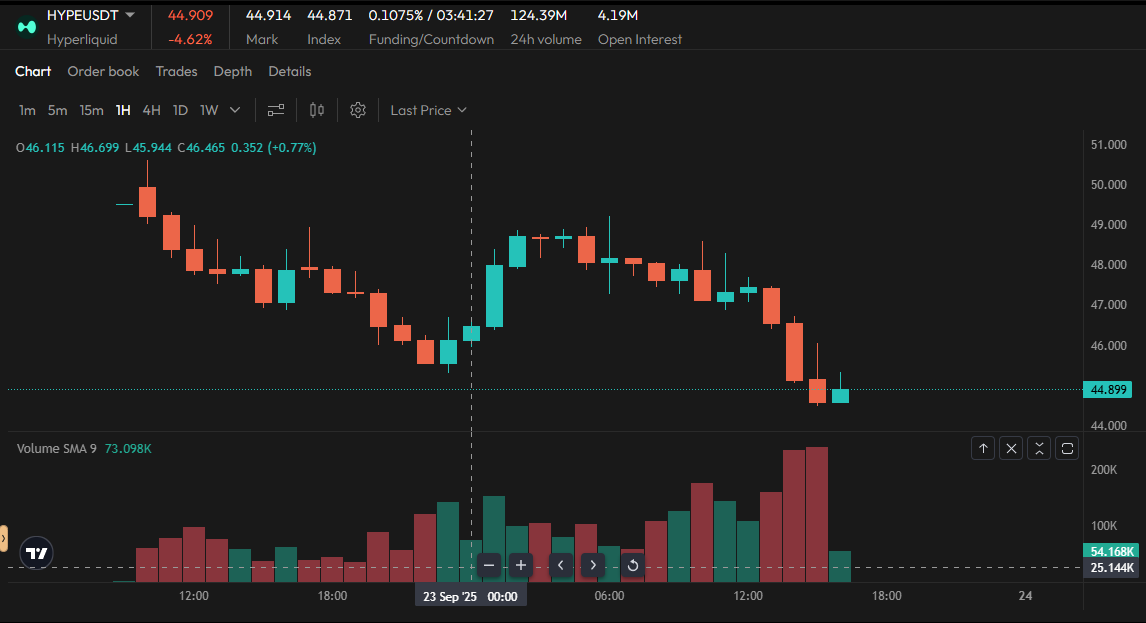This screenshot has height=623, width=1146.
Task: Expand the HYPEUSDT pair selector
Action: click(x=130, y=15)
